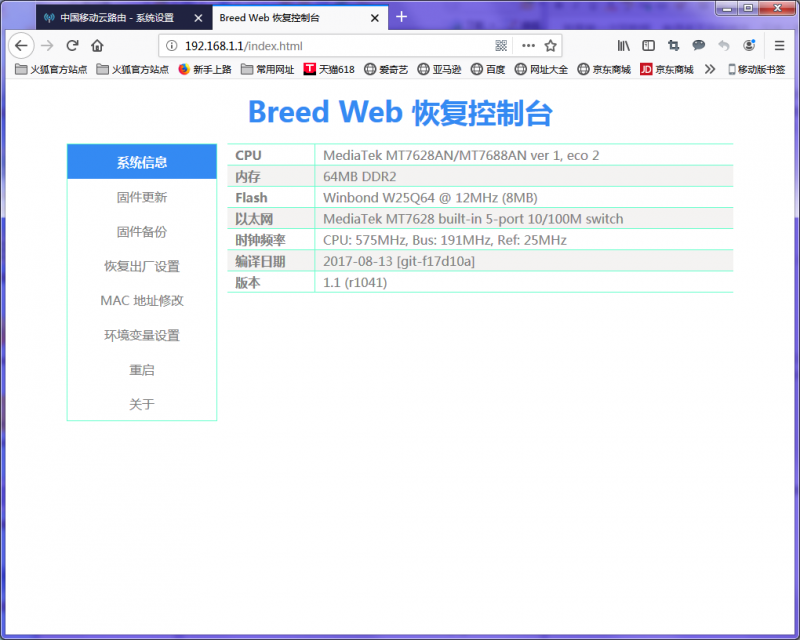Screen dimensions: 800x640
Task: Open the page actions three-dot menu
Action: tap(528, 46)
